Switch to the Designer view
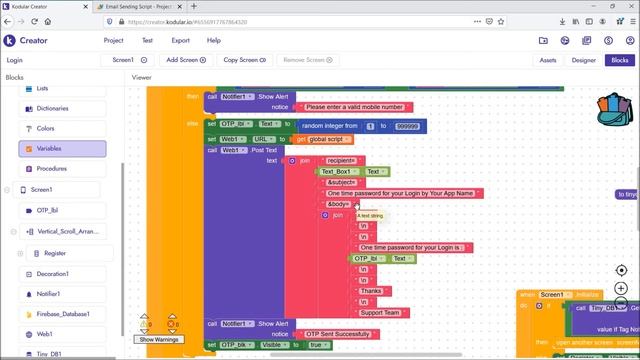Viewport: 640px width, 360px height. tap(583, 60)
